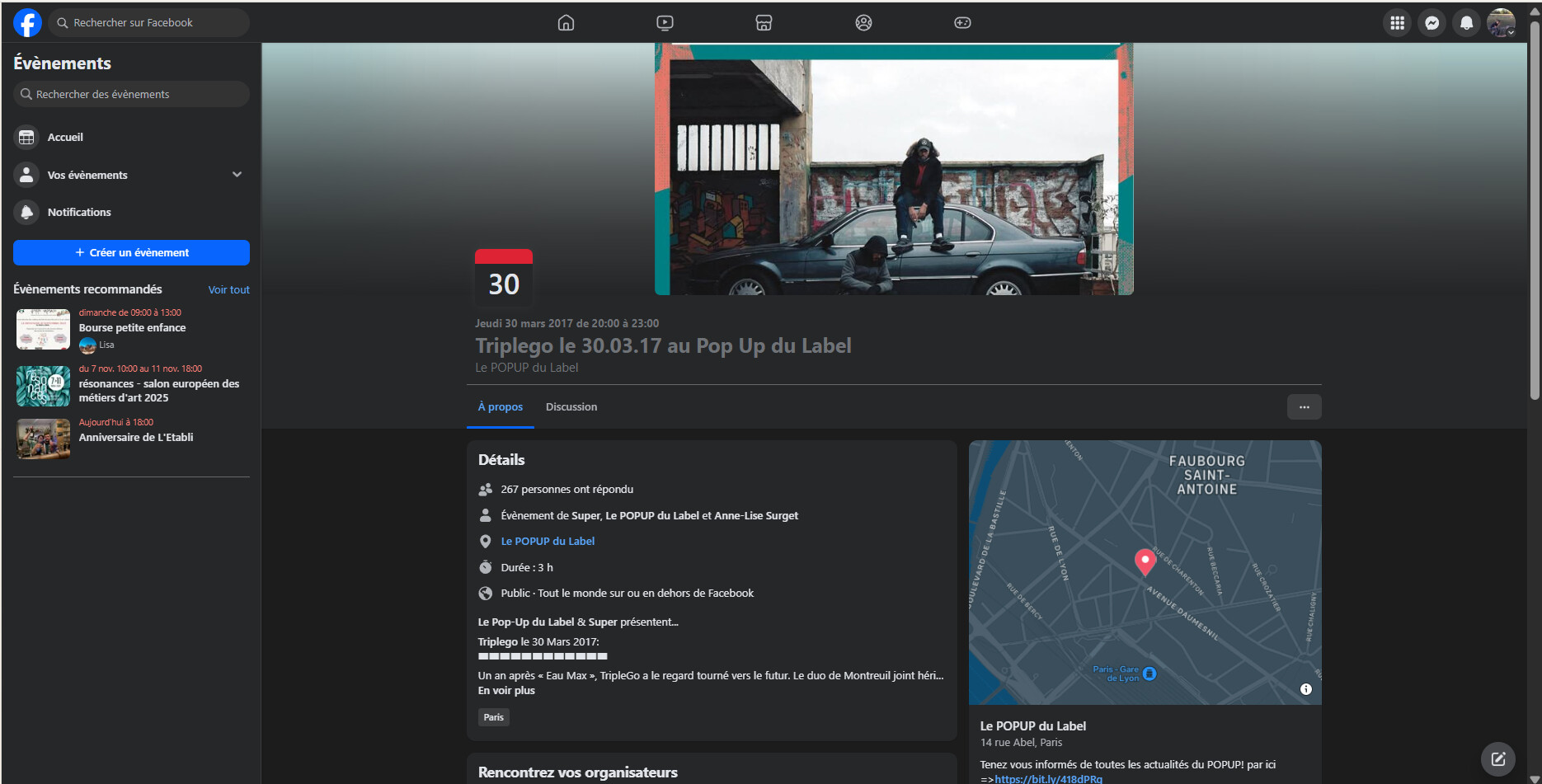Screen dimensions: 1542x784
Task: Open the Marketplace icon
Action: click(764, 23)
